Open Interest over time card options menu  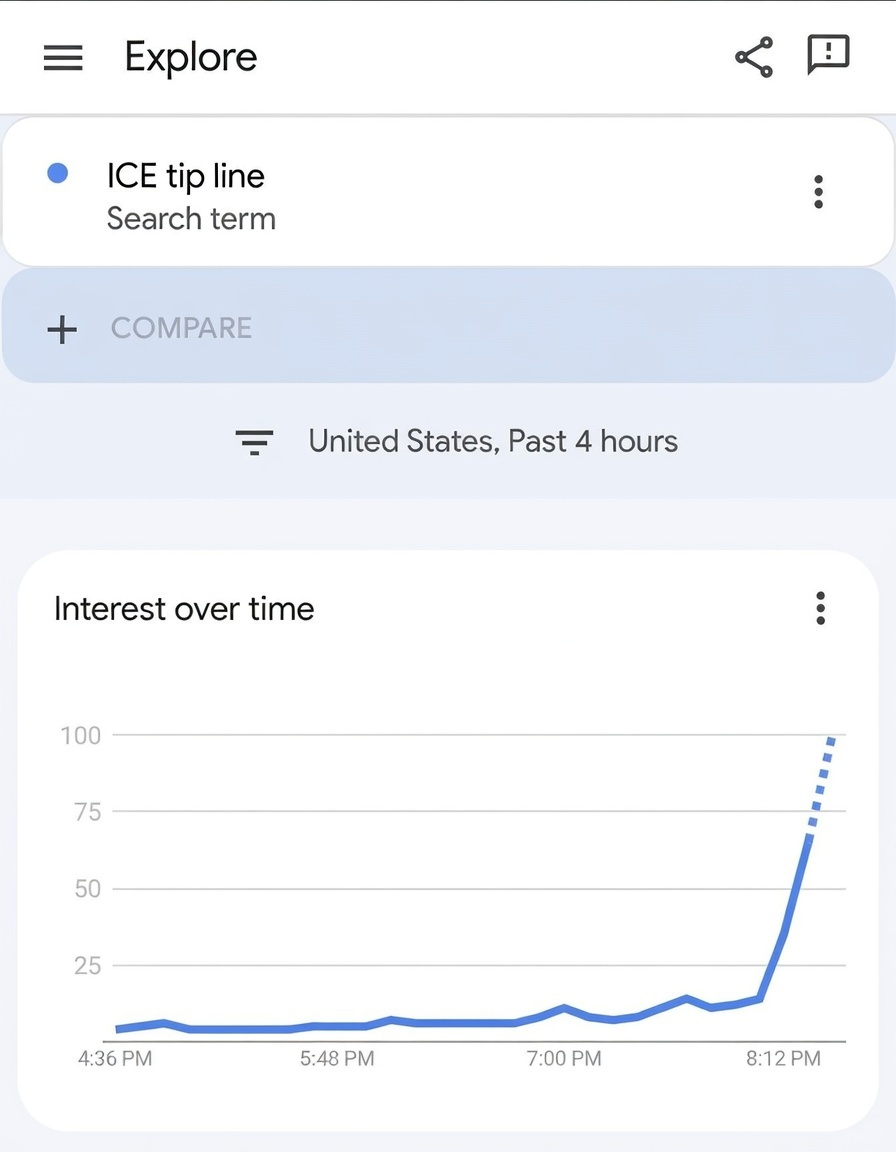pyautogui.click(x=820, y=608)
